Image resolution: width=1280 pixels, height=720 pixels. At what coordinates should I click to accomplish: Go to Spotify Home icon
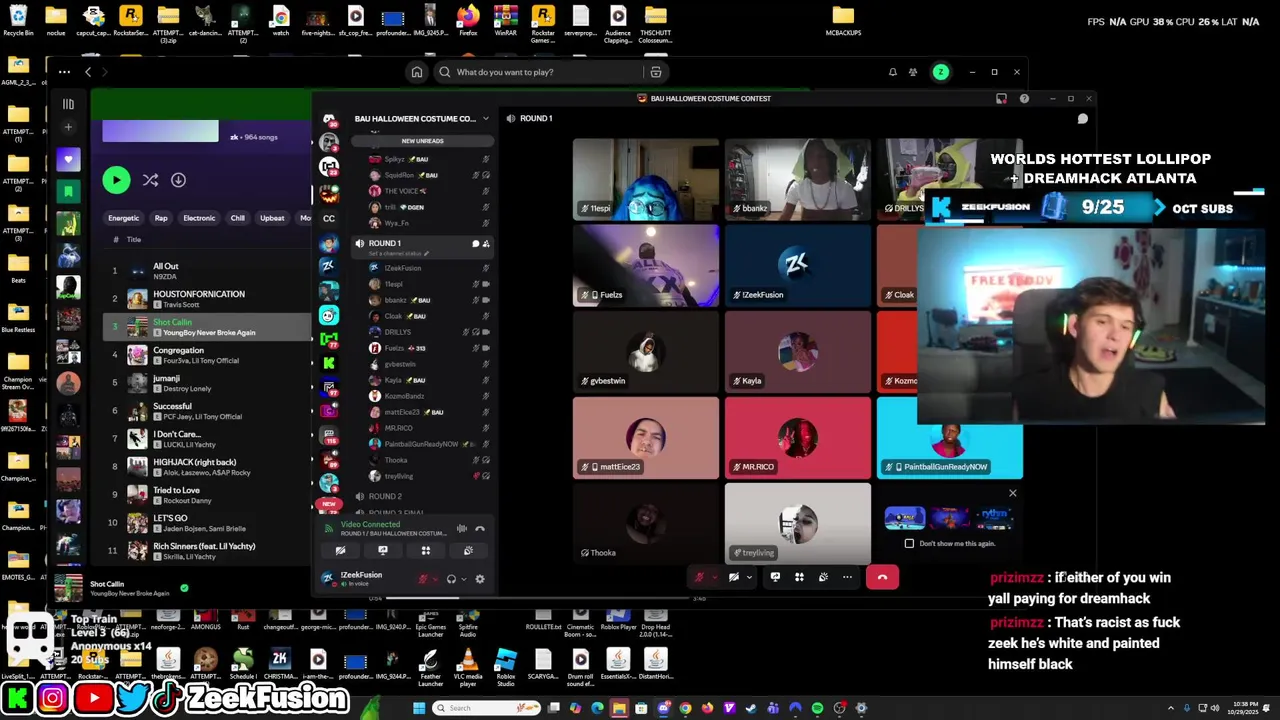pyautogui.click(x=417, y=72)
